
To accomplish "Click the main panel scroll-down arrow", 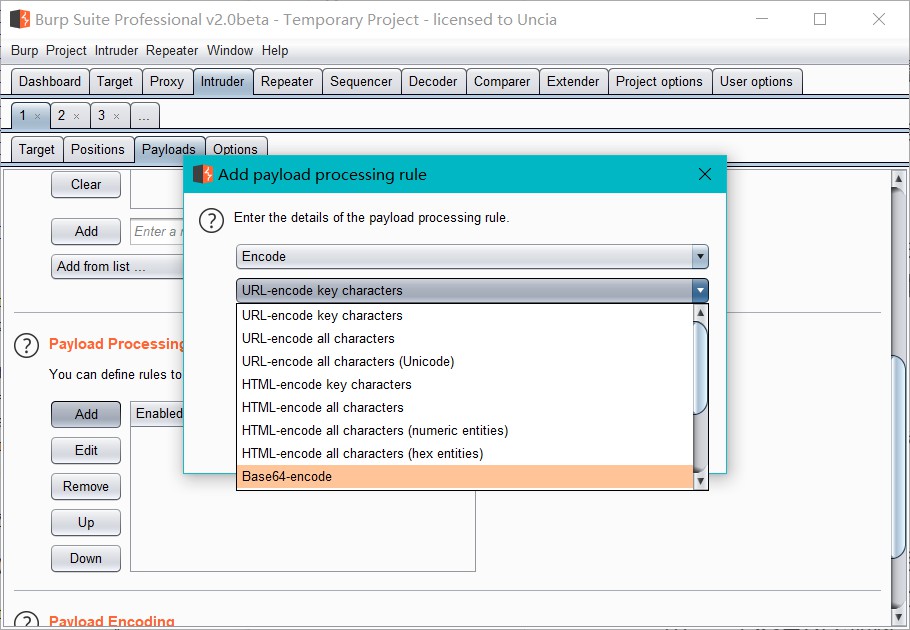I will coord(898,617).
